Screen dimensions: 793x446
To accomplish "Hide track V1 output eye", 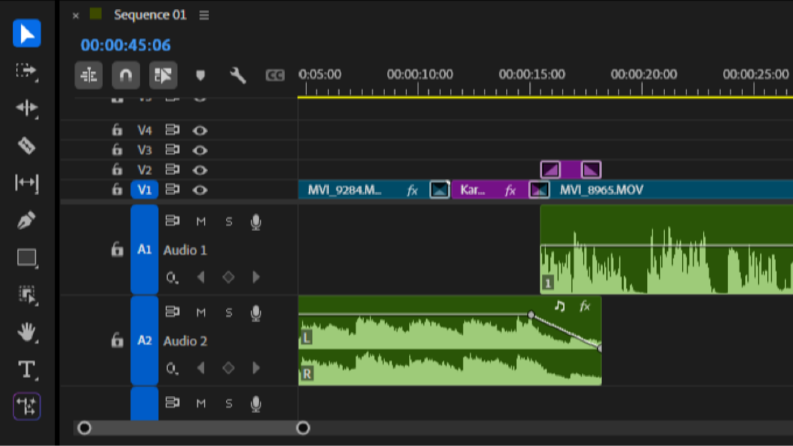I will 200,190.
